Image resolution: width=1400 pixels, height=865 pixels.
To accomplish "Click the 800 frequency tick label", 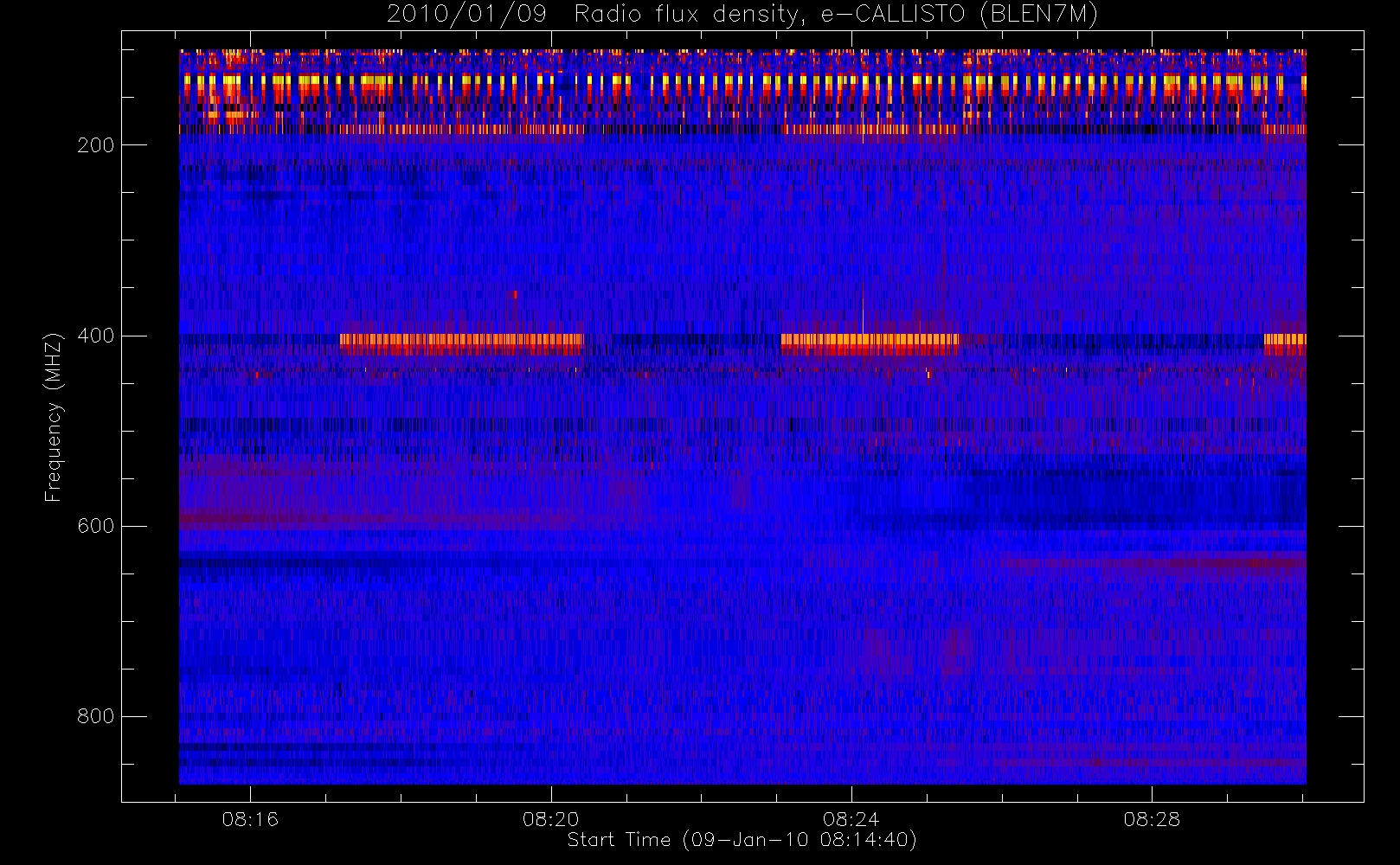I will click(x=95, y=716).
